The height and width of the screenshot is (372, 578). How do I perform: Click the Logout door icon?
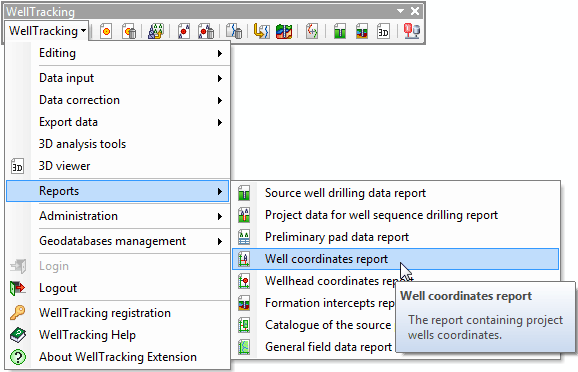coord(17,288)
